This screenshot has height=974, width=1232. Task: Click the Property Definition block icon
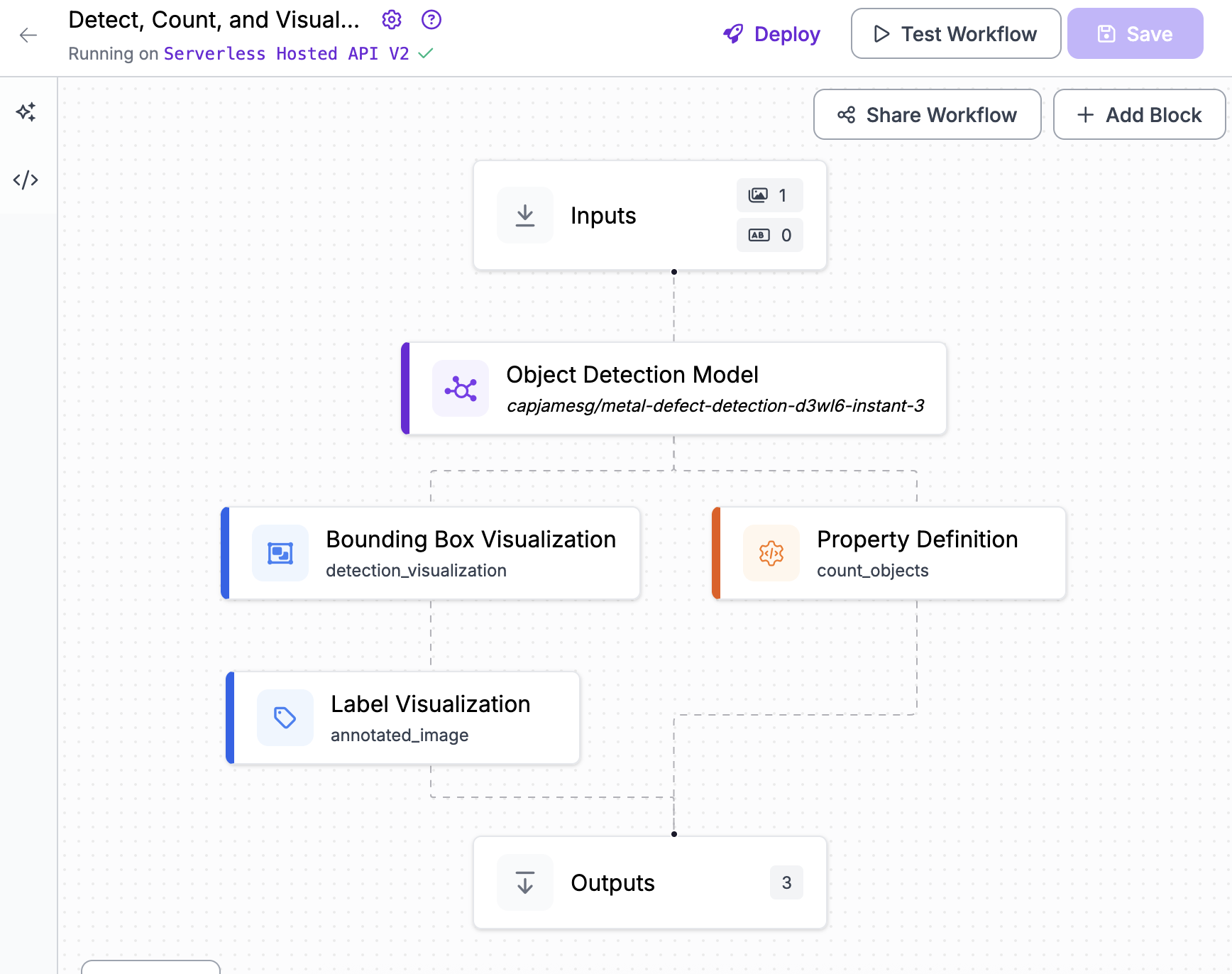pyautogui.click(x=771, y=554)
